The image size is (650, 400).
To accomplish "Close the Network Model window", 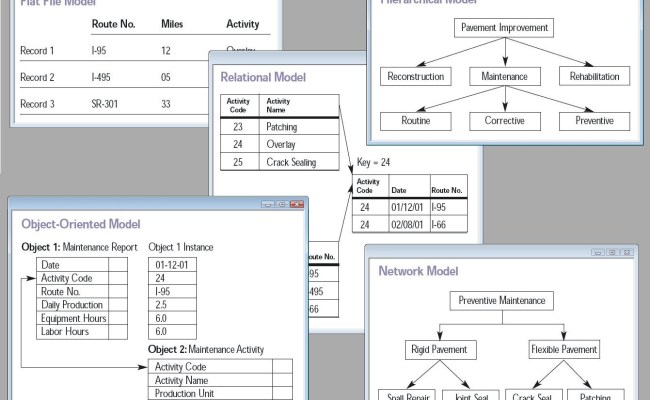I will (x=627, y=252).
